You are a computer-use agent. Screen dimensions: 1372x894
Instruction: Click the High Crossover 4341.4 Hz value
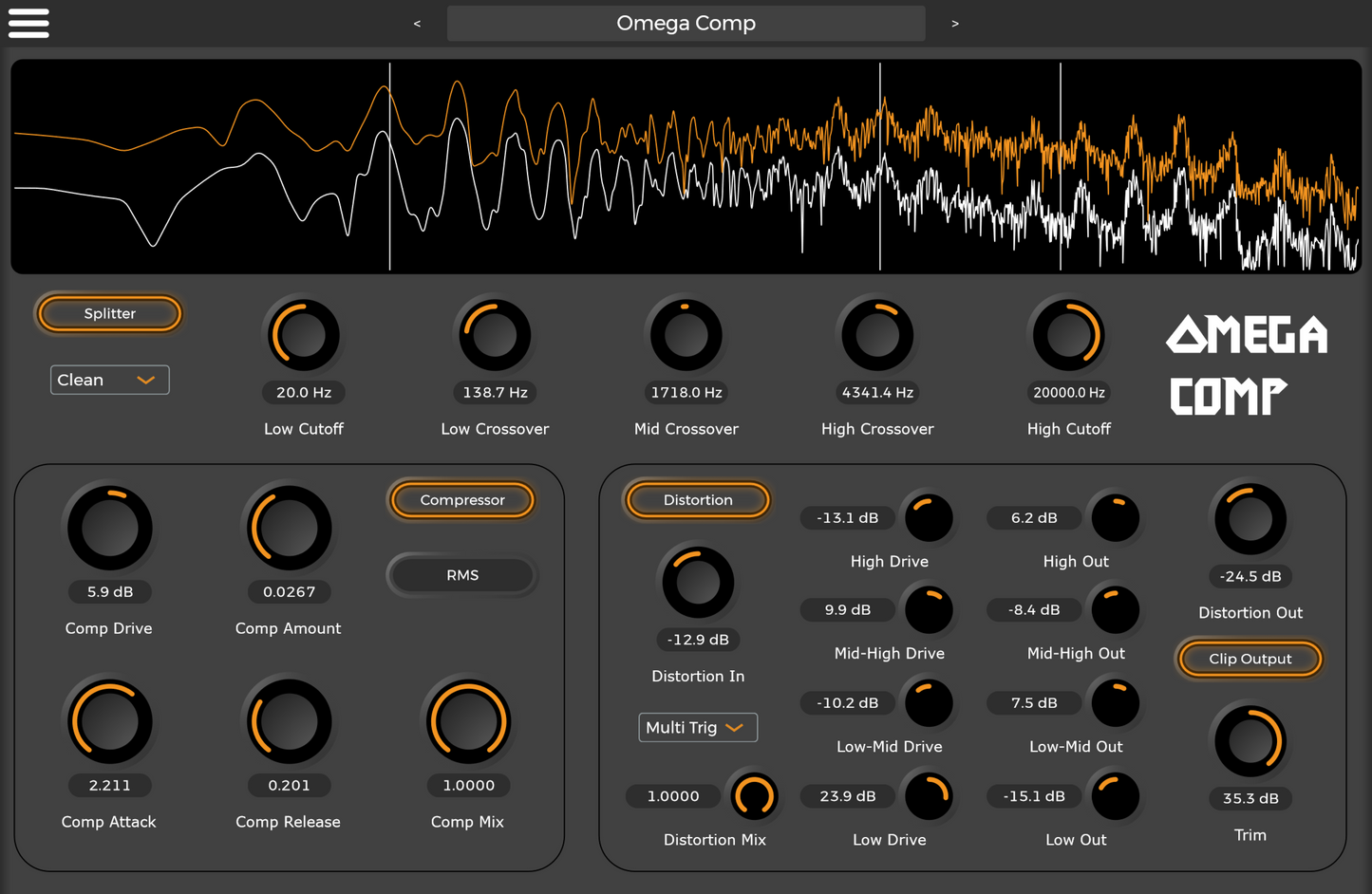pyautogui.click(x=877, y=393)
